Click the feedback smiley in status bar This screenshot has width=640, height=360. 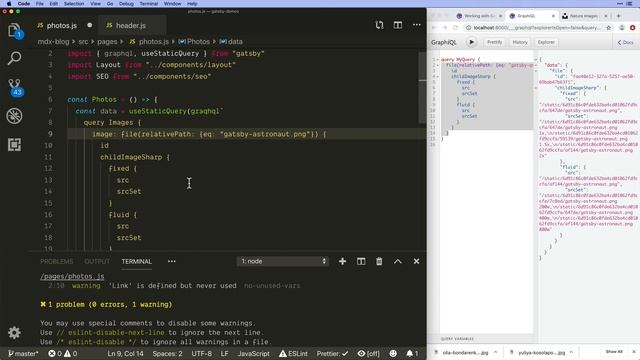pos(393,353)
